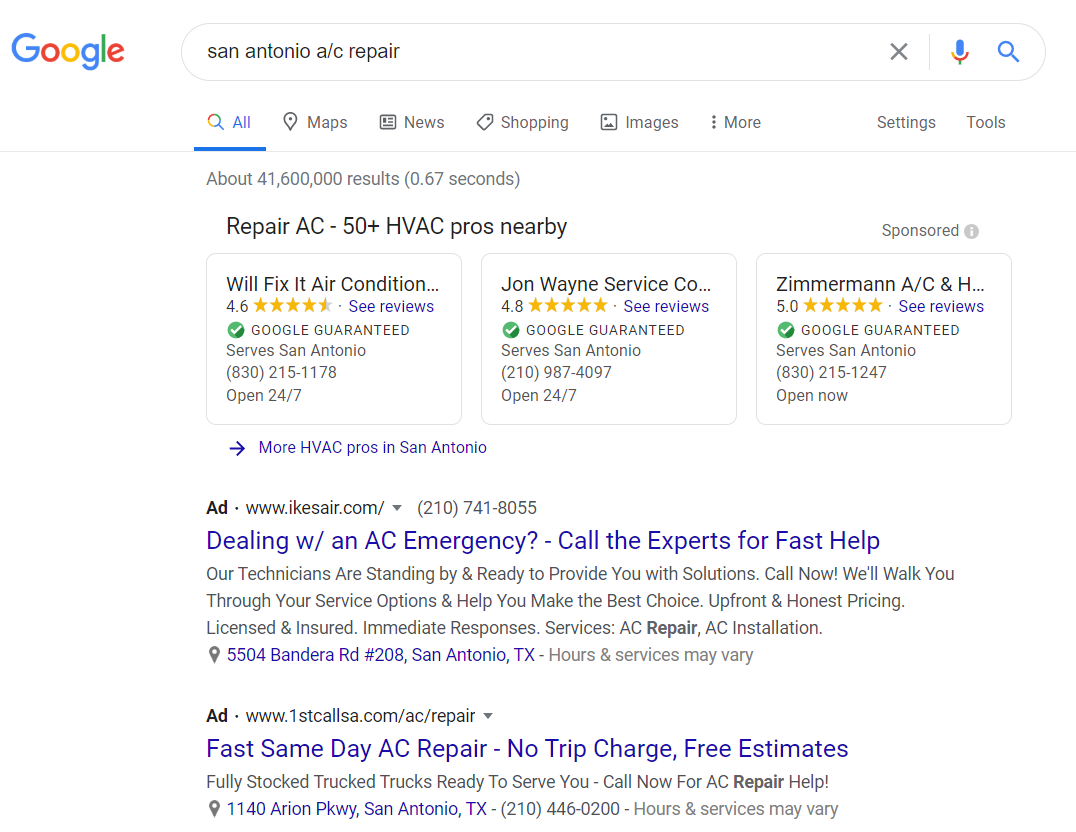Click 'About 41,600,000 results' text
1076x832 pixels.
tap(363, 179)
